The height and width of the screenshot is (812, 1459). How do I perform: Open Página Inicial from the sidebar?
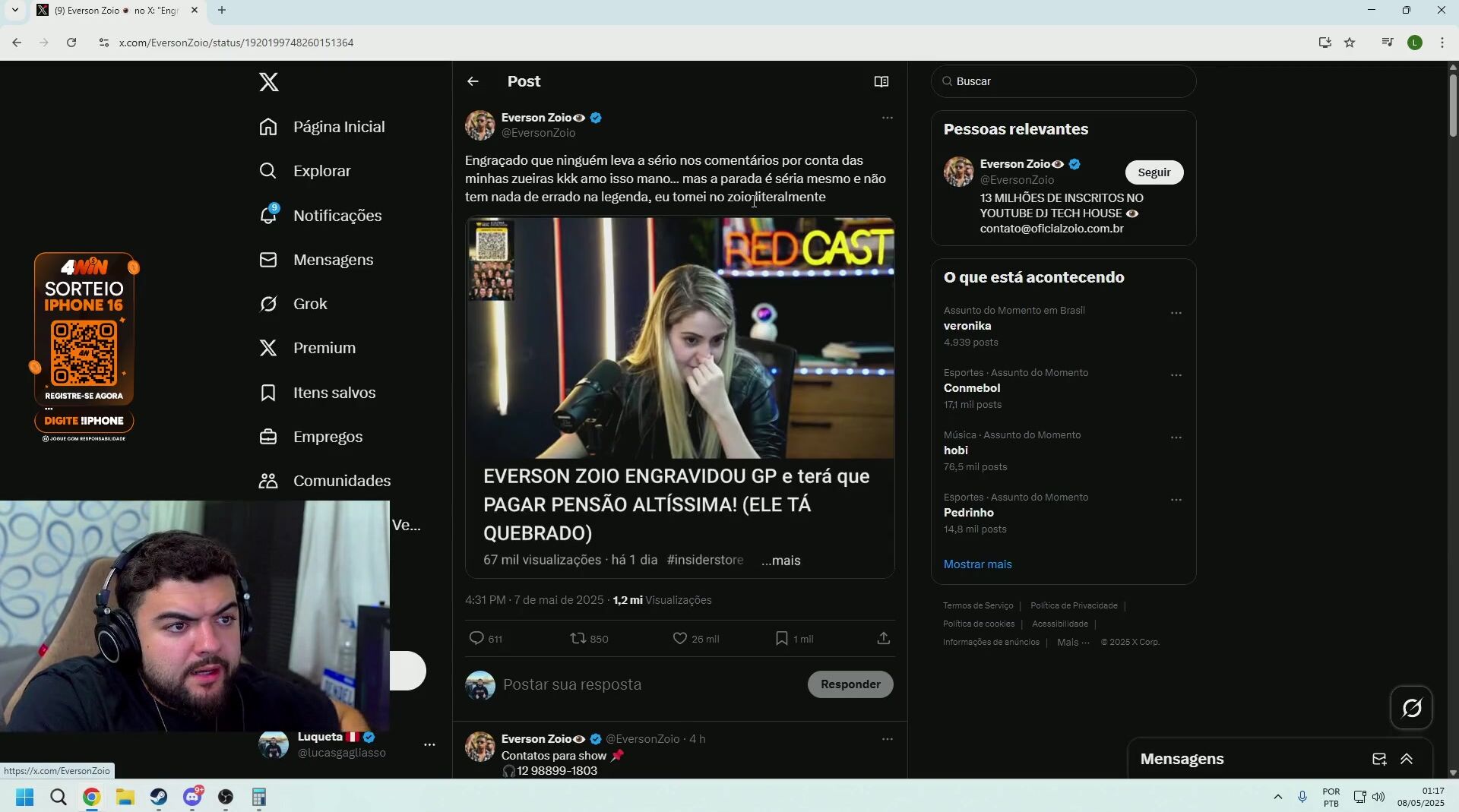322,127
